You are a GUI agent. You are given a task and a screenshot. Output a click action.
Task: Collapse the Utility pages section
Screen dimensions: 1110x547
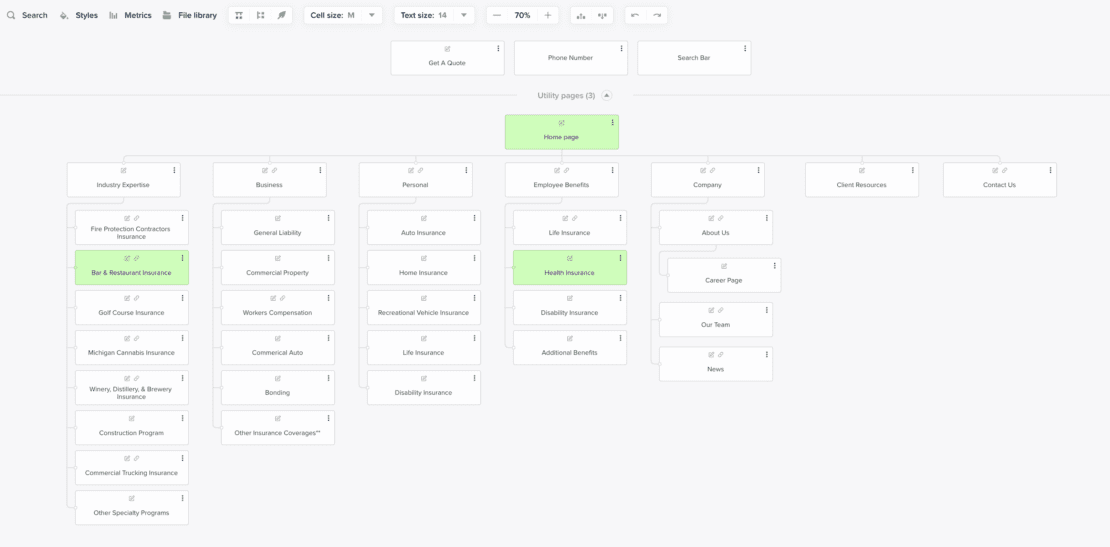[607, 95]
